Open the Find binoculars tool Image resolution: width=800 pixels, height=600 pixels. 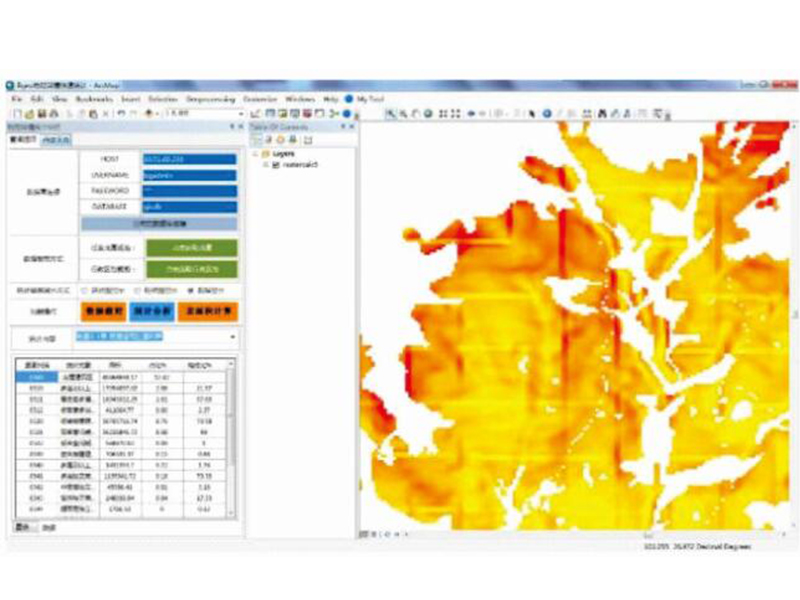(x=602, y=113)
